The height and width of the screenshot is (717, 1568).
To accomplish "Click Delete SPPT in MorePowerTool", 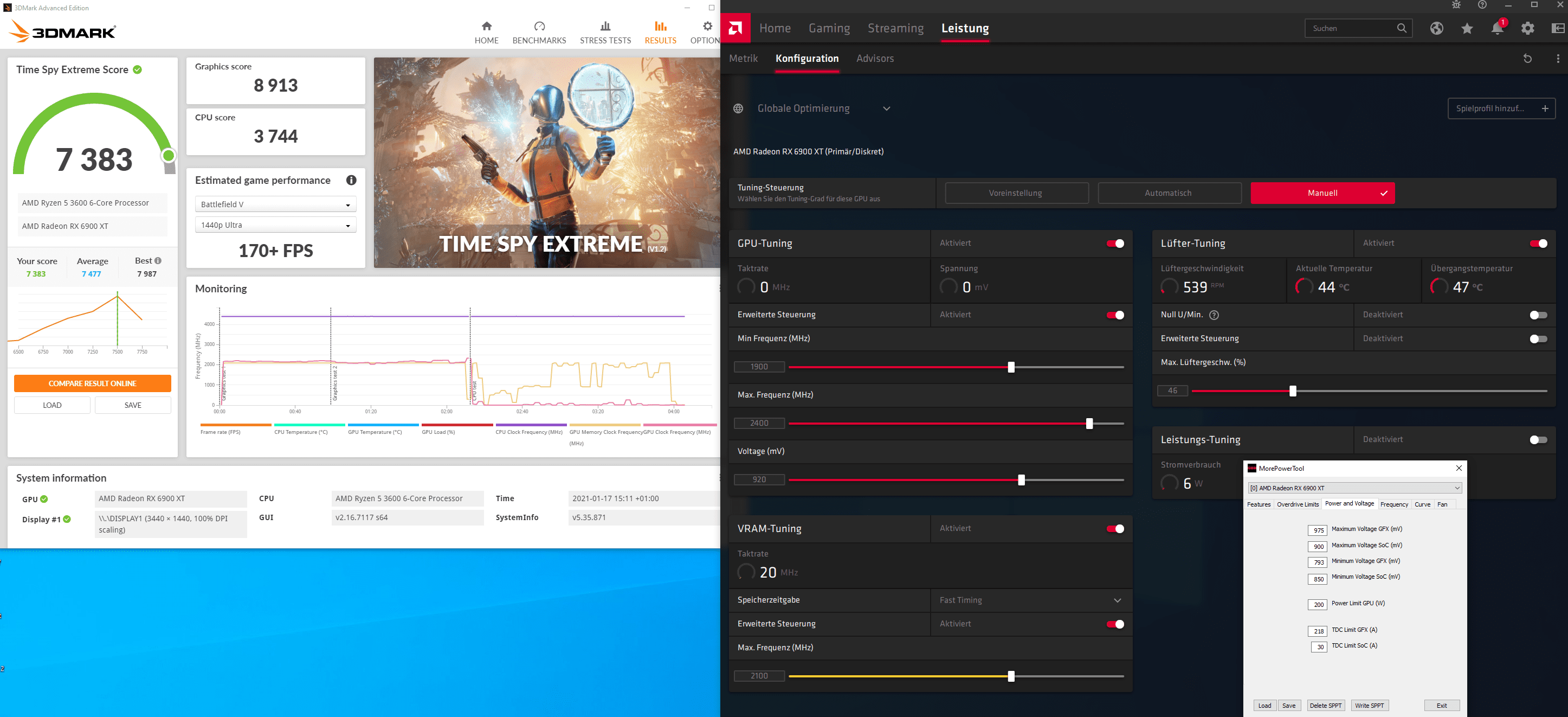I will pyautogui.click(x=1326, y=706).
